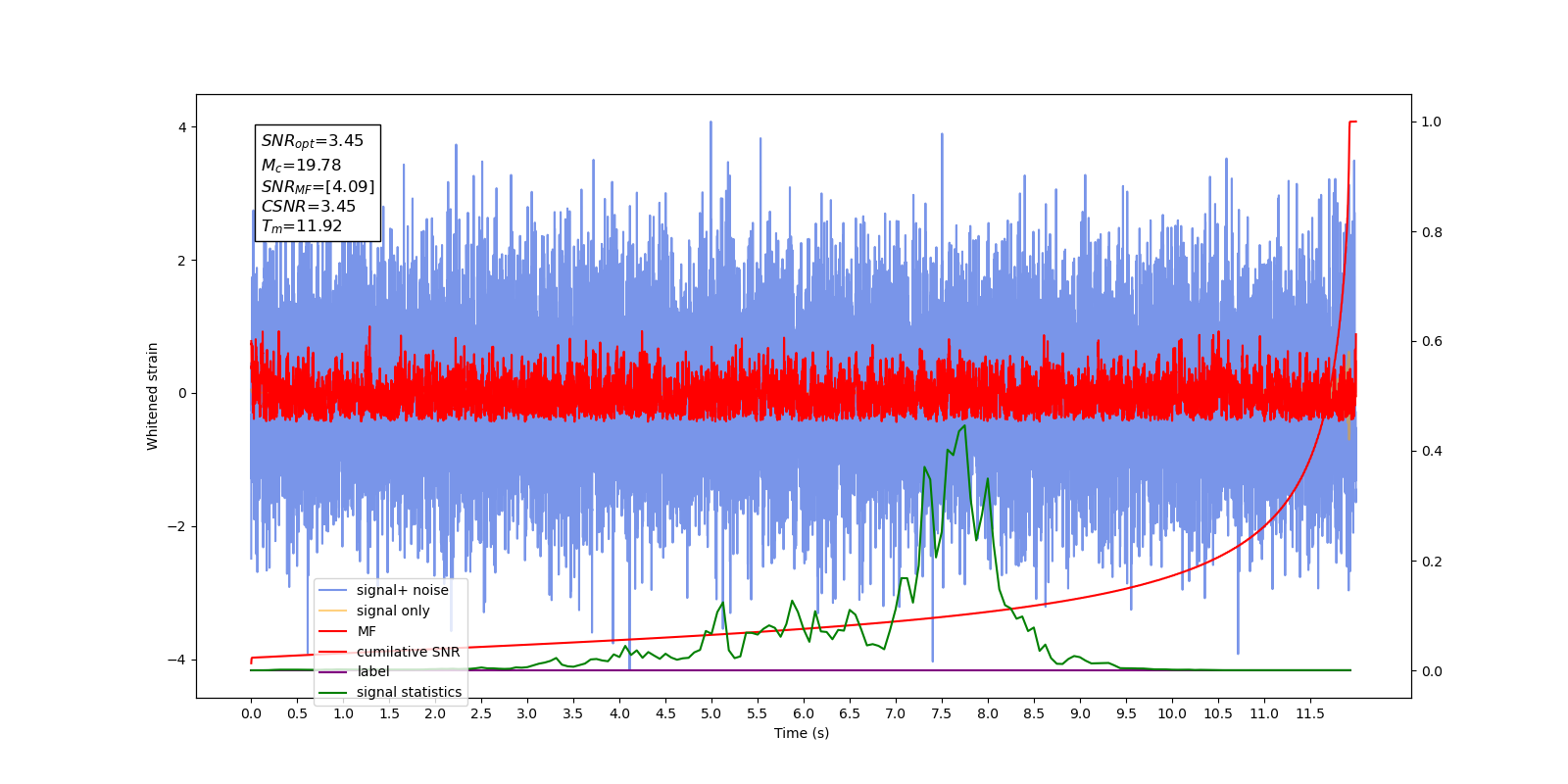Click the 0.0 tick on time axis
Image resolution: width=1568 pixels, height=784 pixels.
coord(251,713)
